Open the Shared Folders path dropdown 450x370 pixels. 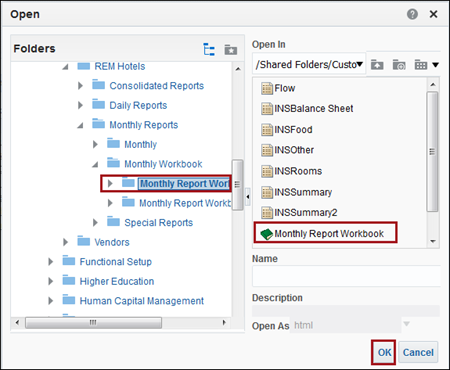pyautogui.click(x=360, y=64)
